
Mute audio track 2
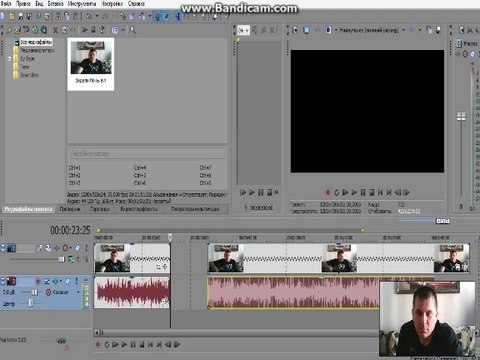tap(68, 282)
